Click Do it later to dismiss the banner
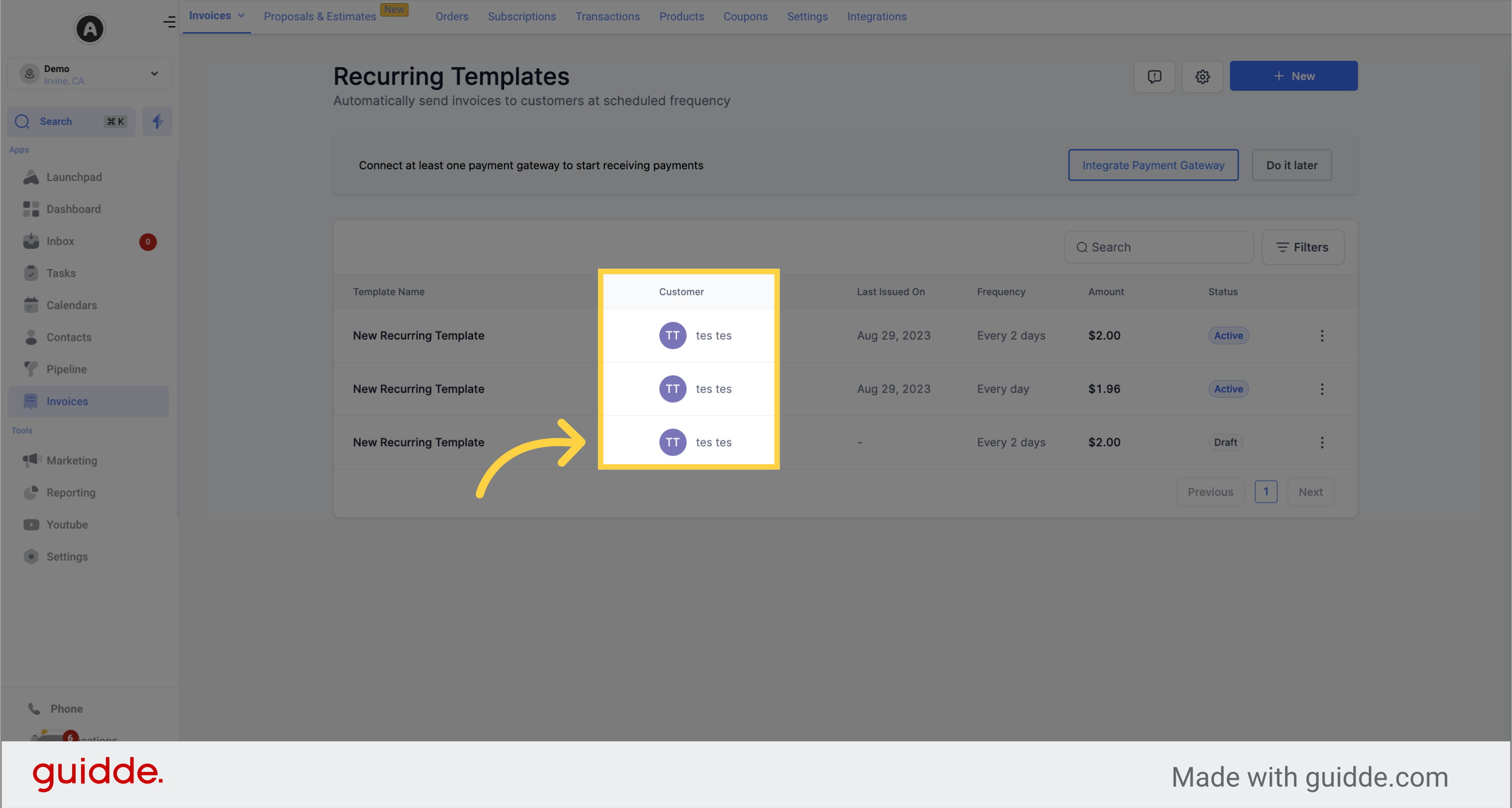 [x=1291, y=165]
